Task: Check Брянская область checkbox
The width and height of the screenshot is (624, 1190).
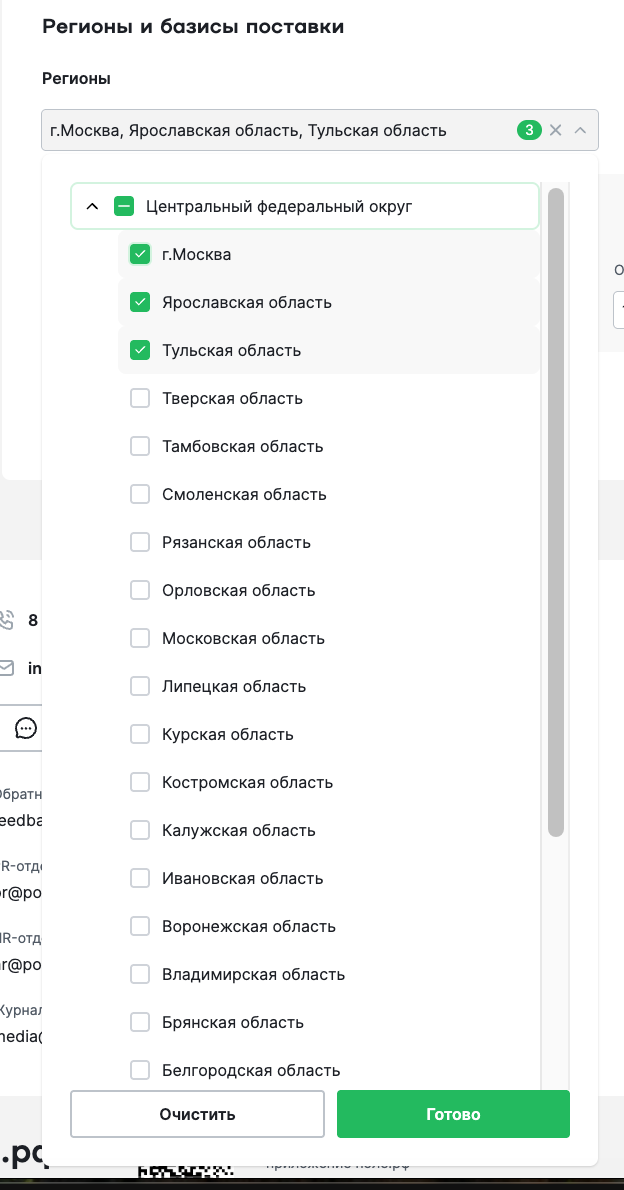Action: 140,1022
